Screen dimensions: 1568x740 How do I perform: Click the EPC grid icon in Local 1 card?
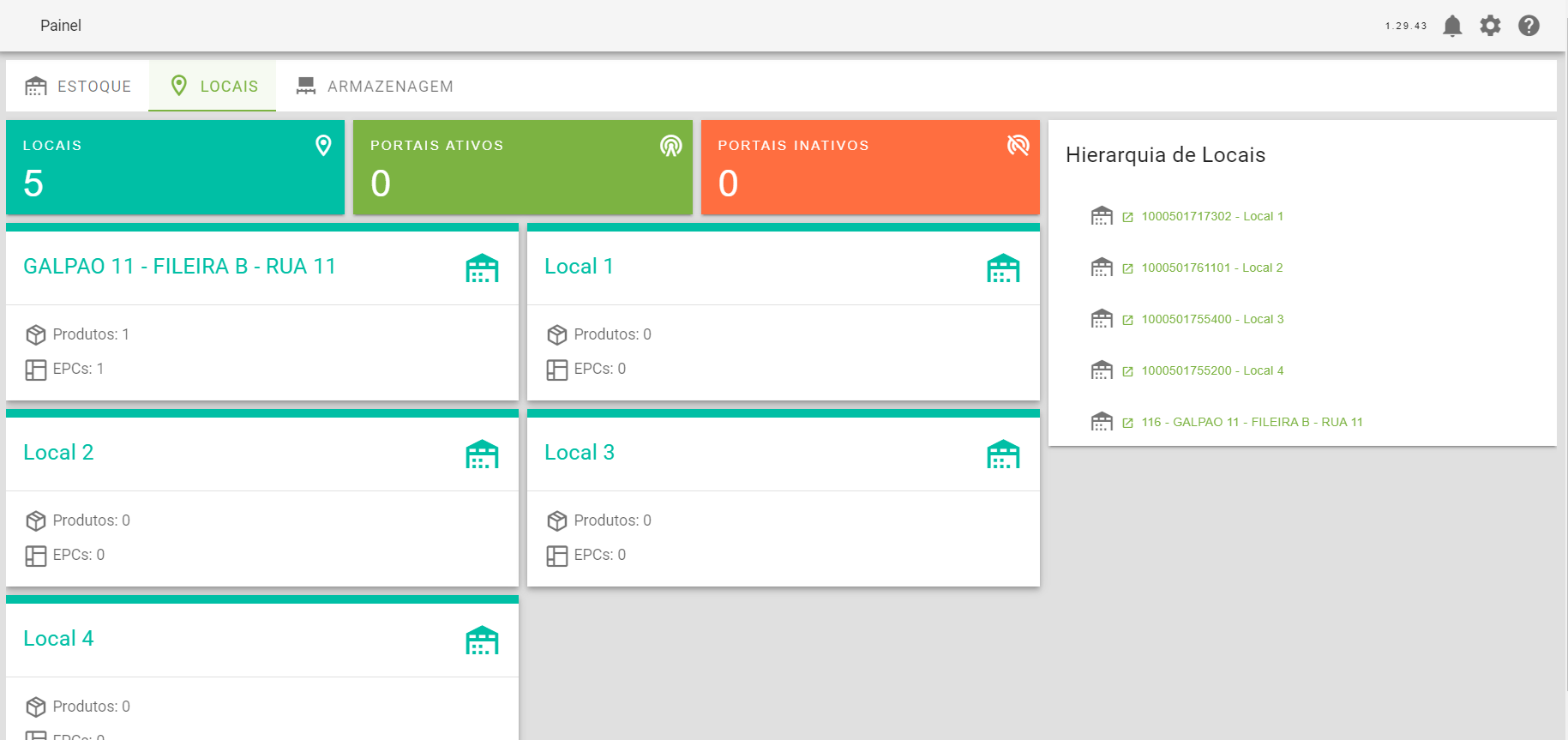pyautogui.click(x=557, y=370)
